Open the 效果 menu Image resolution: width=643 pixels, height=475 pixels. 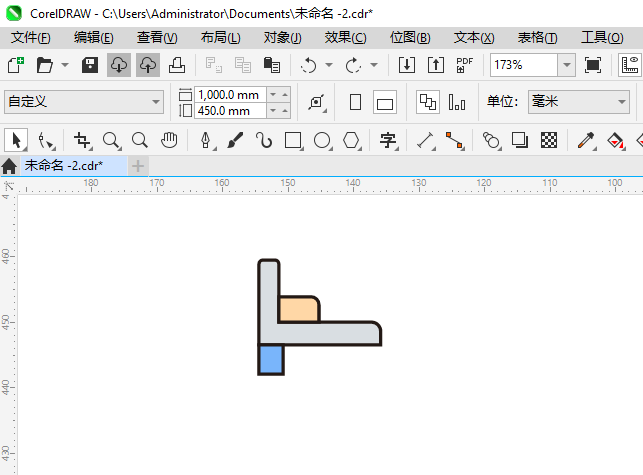point(345,37)
